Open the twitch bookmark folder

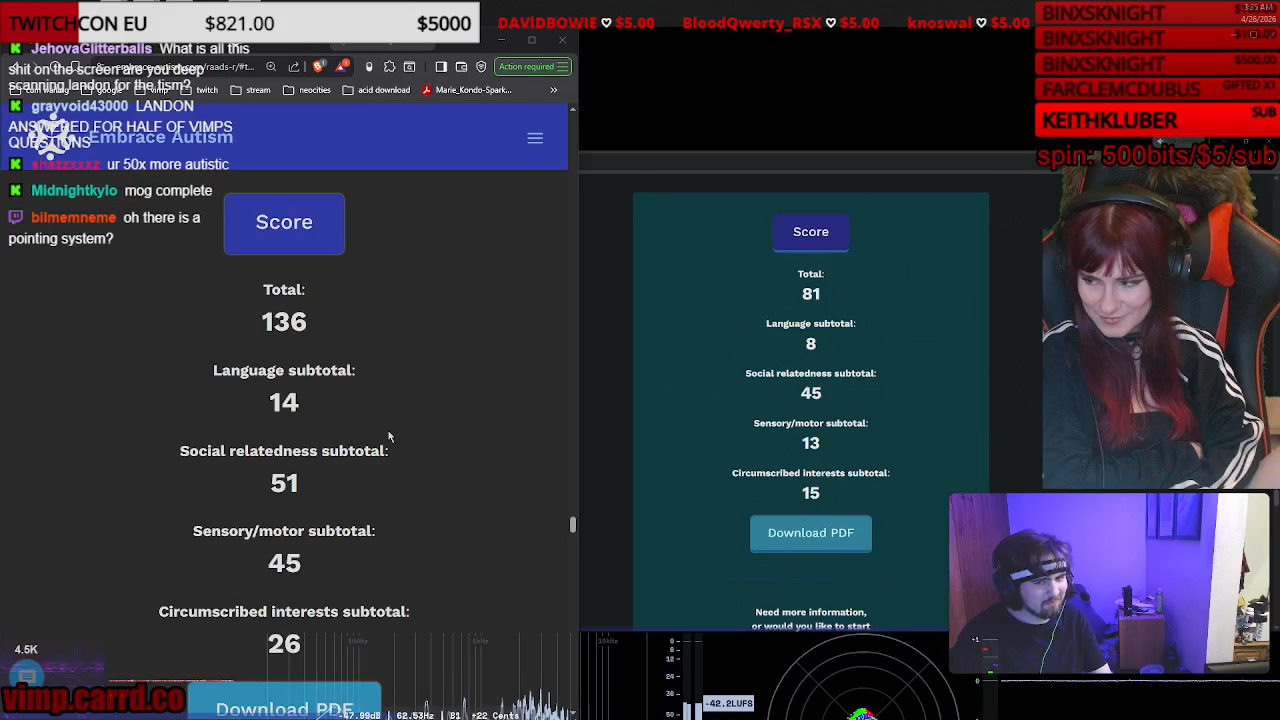pyautogui.click(x=200, y=90)
